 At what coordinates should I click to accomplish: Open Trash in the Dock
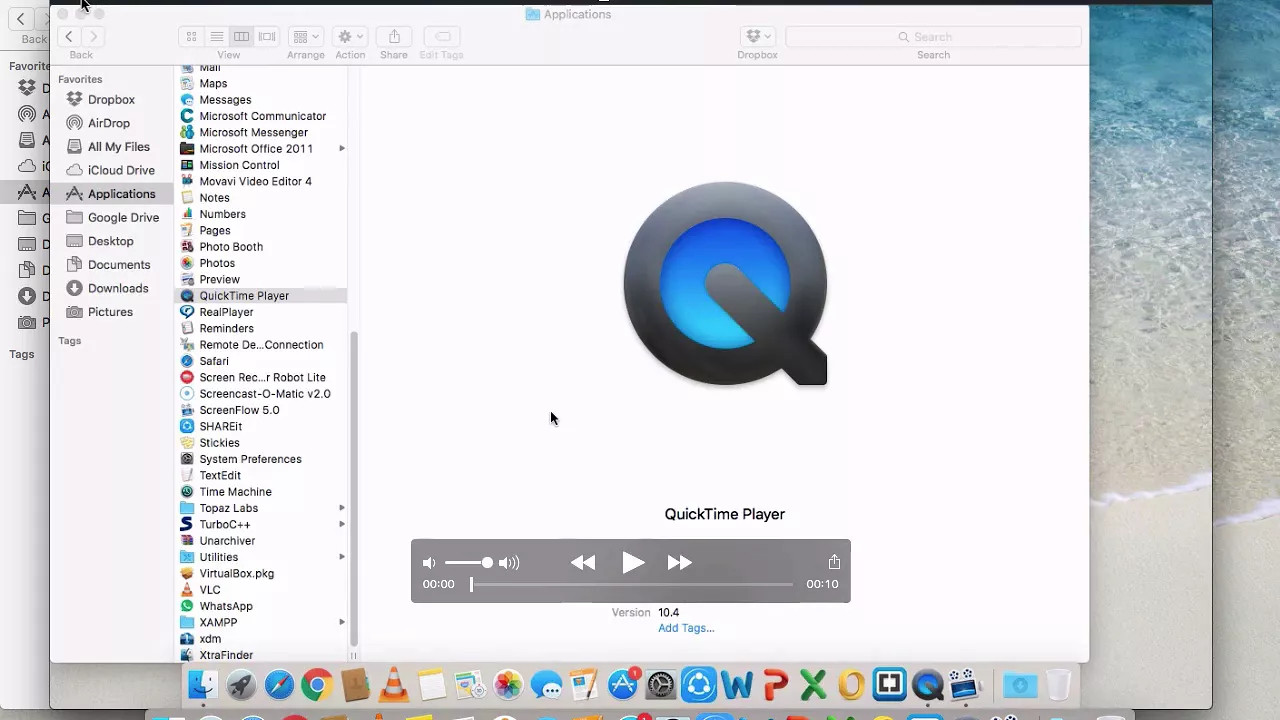pos(1058,685)
